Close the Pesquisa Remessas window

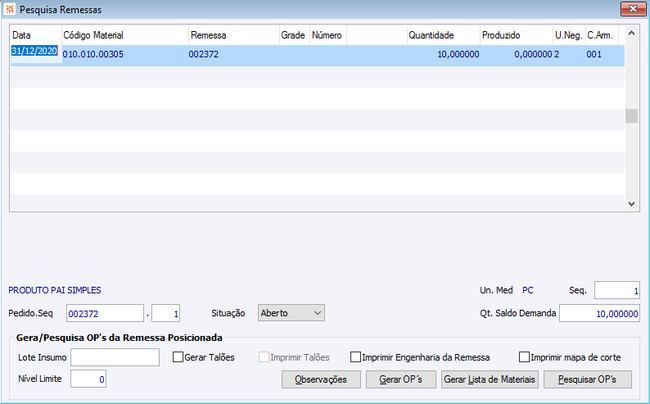tap(633, 9)
